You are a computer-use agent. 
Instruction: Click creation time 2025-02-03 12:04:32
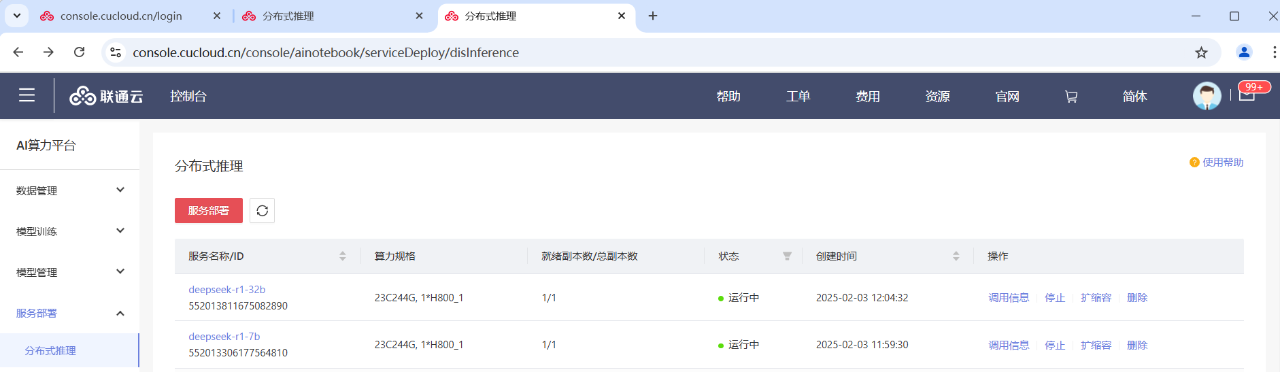862,297
